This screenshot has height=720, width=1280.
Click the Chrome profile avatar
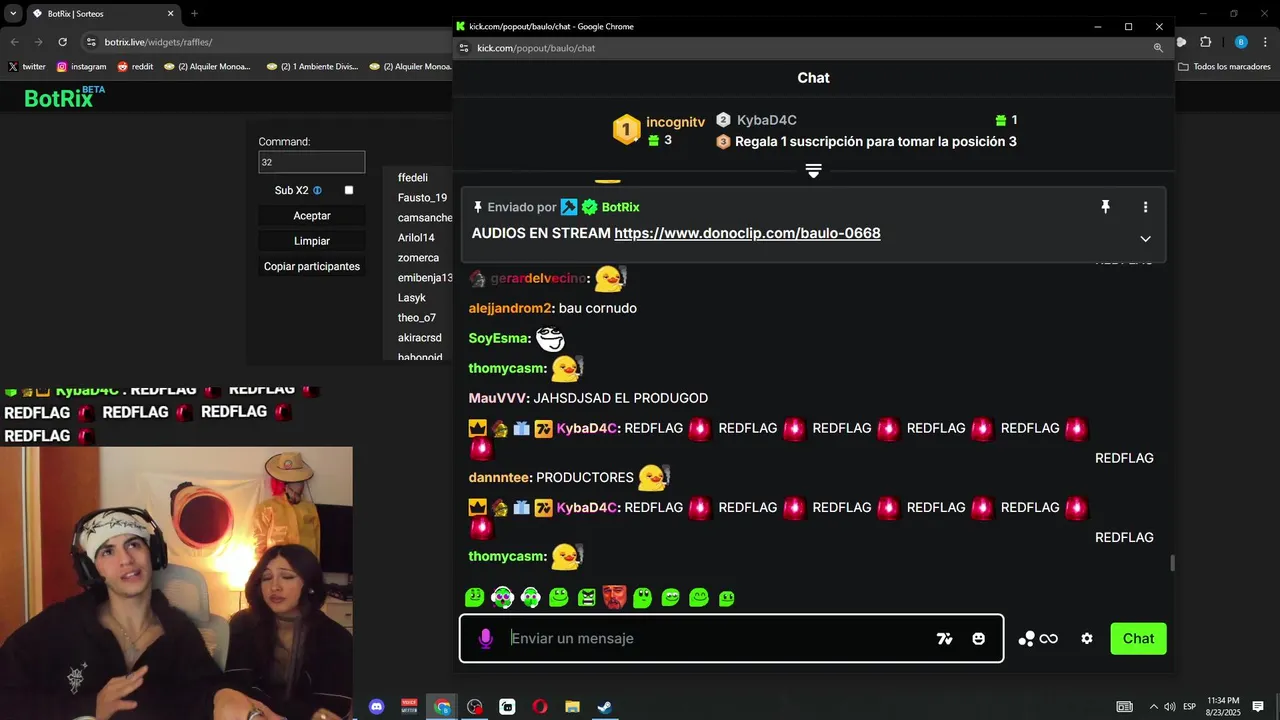(x=1241, y=42)
